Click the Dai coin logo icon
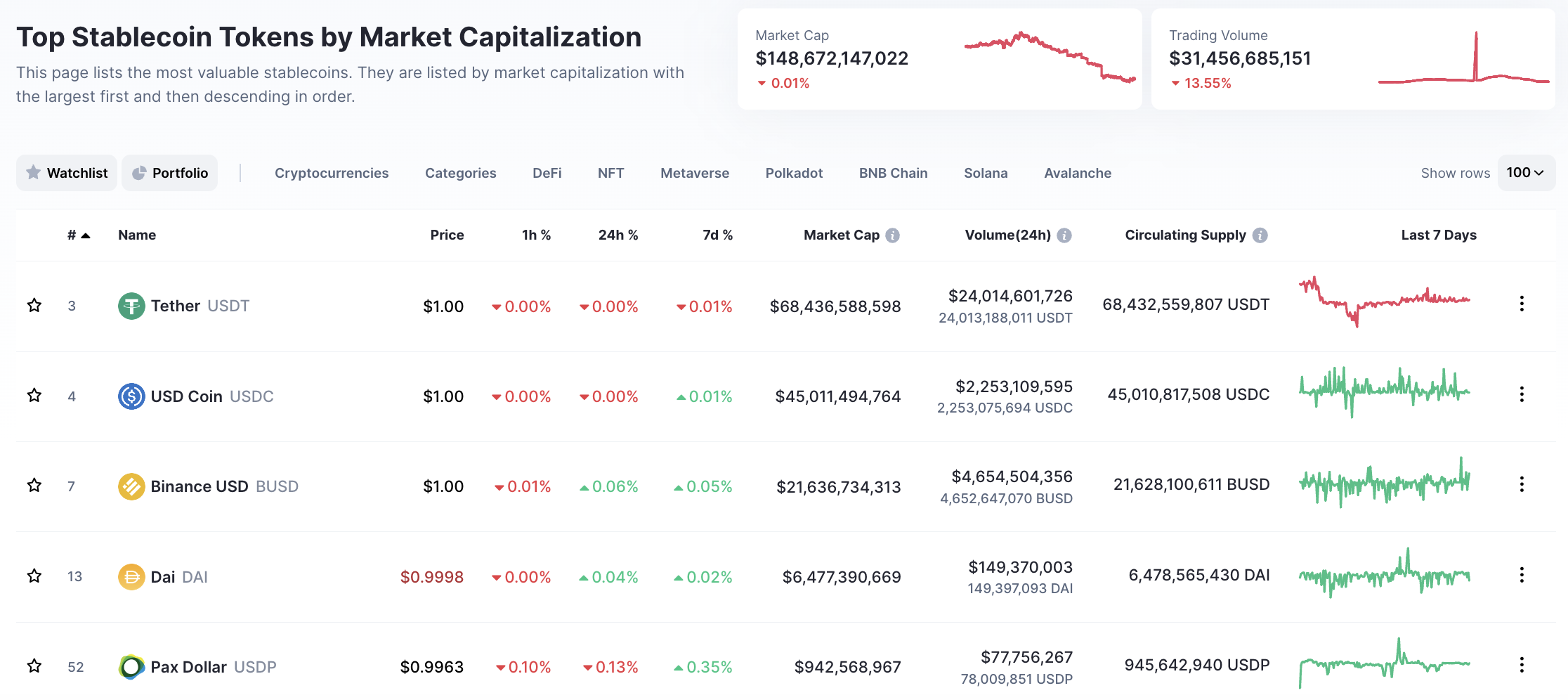The image size is (1568, 700). pos(131,577)
